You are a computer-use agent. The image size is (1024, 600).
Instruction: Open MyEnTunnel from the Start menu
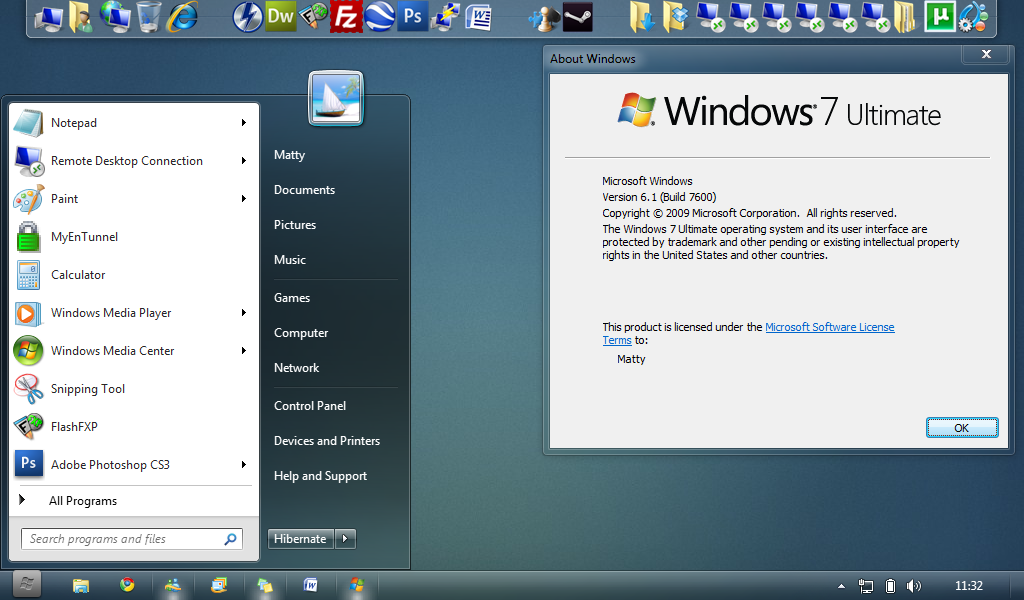pyautogui.click(x=134, y=236)
